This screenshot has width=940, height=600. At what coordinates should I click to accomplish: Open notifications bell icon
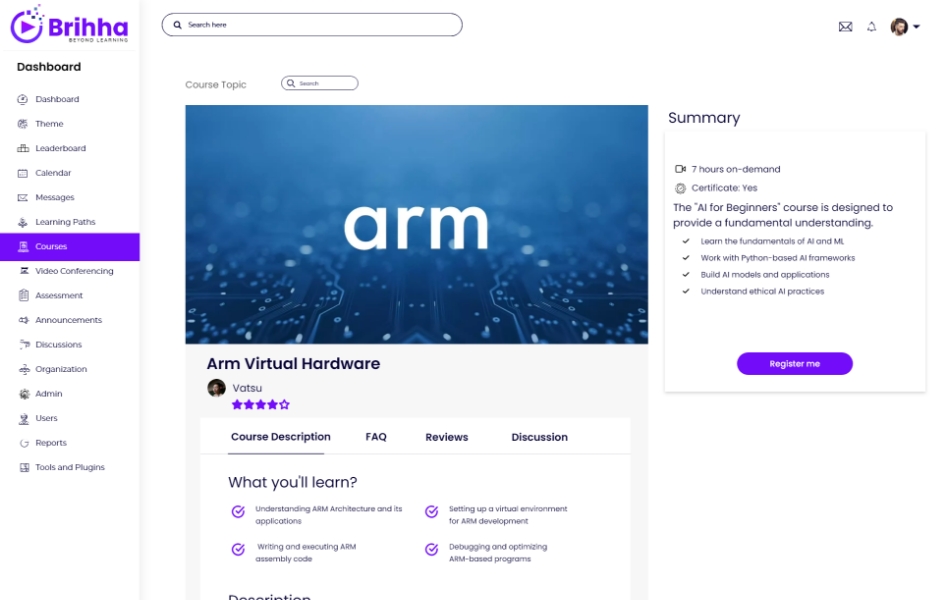tap(872, 26)
